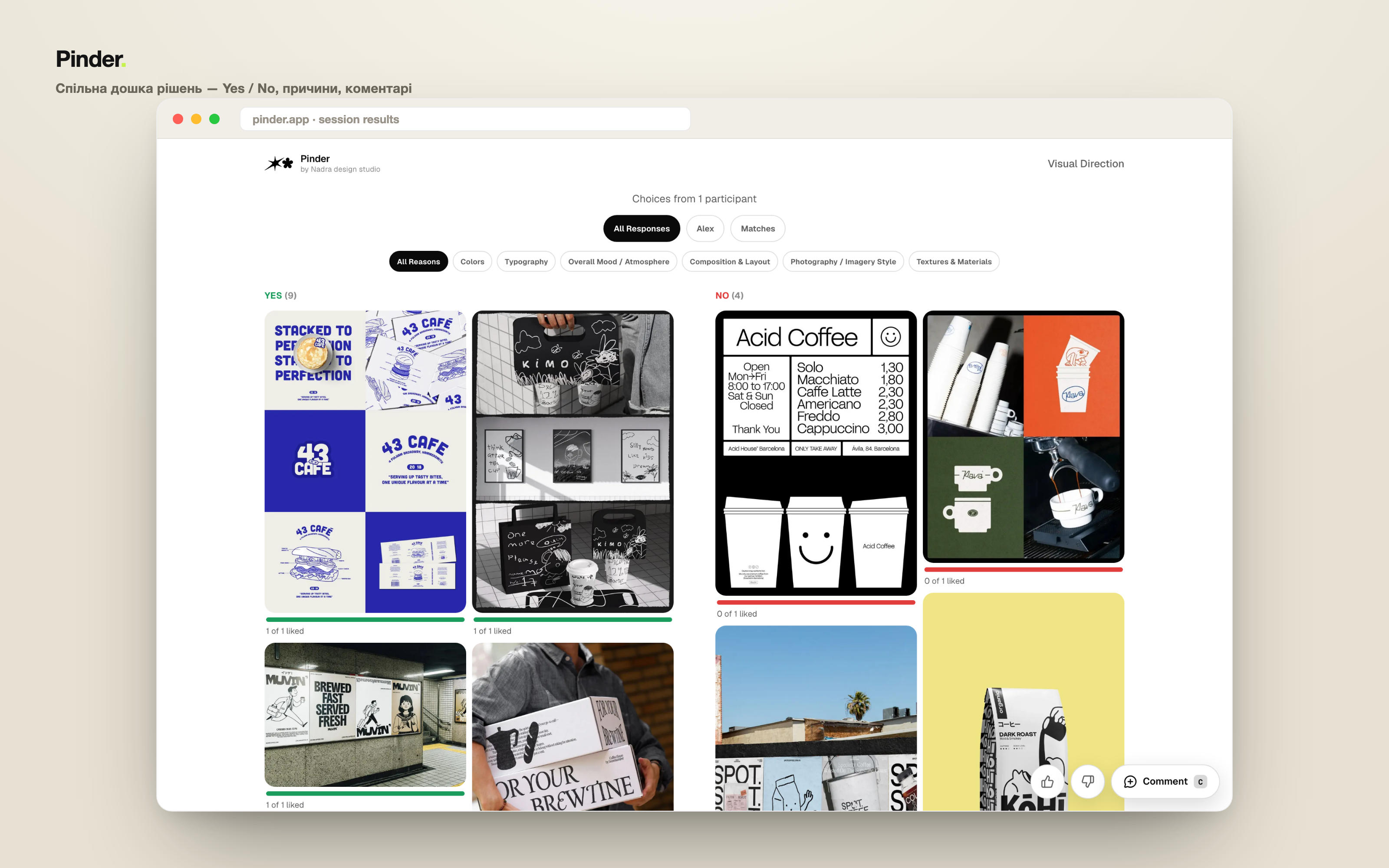Click the Choices from 1 participant text

[x=694, y=199]
